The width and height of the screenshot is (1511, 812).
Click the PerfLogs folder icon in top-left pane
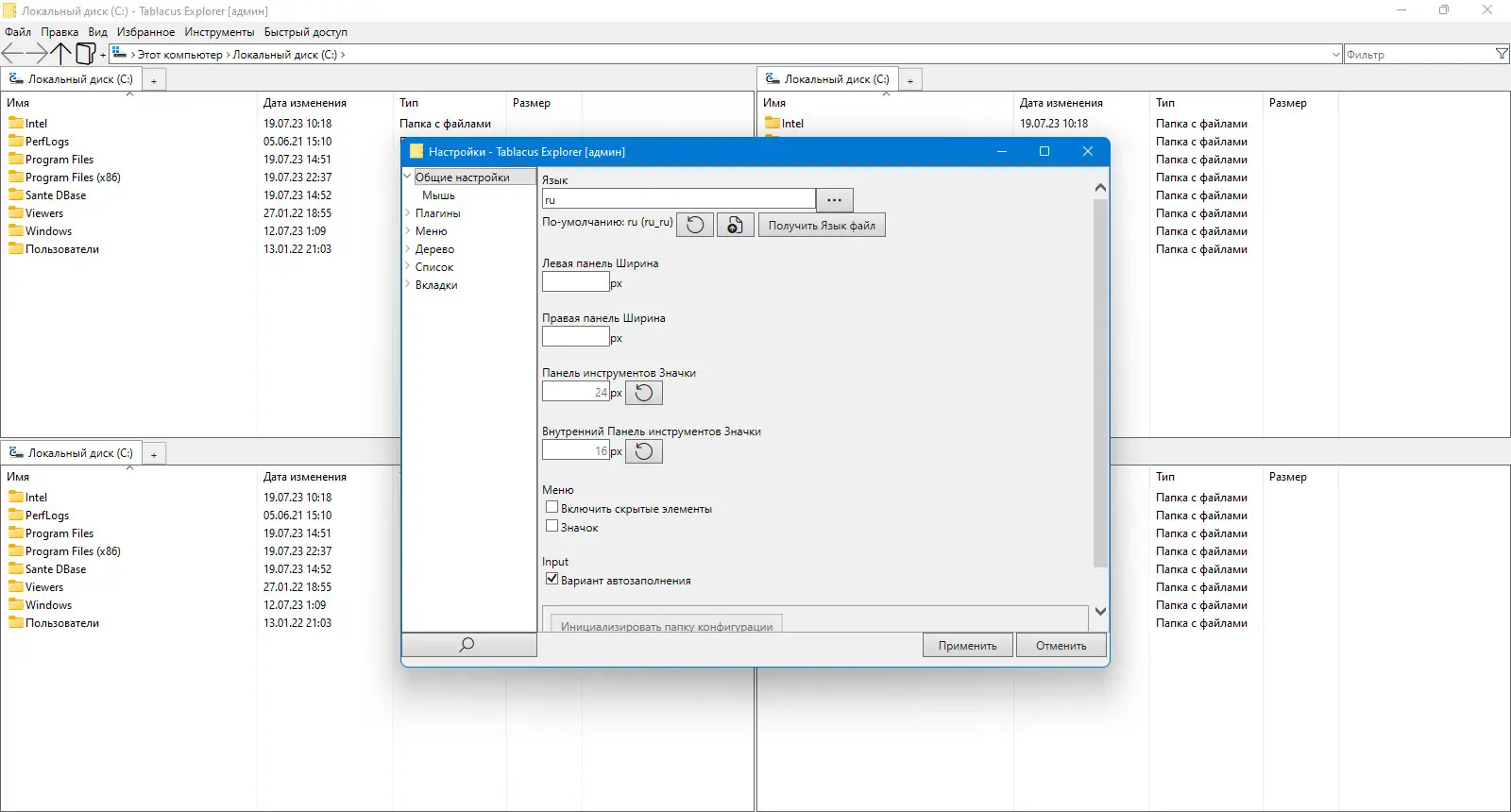pos(16,141)
